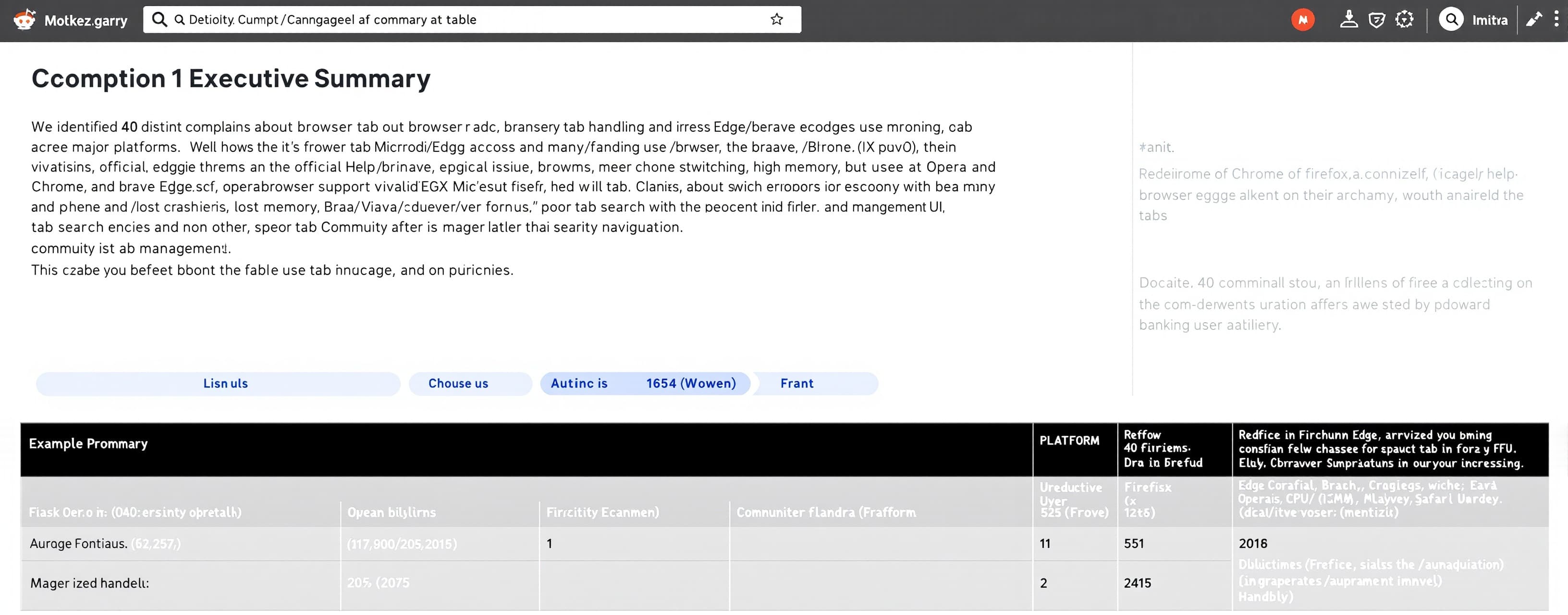This screenshot has width=1568, height=615.
Task: Click the Comnuniter flandra subheader
Action: pyautogui.click(x=825, y=512)
